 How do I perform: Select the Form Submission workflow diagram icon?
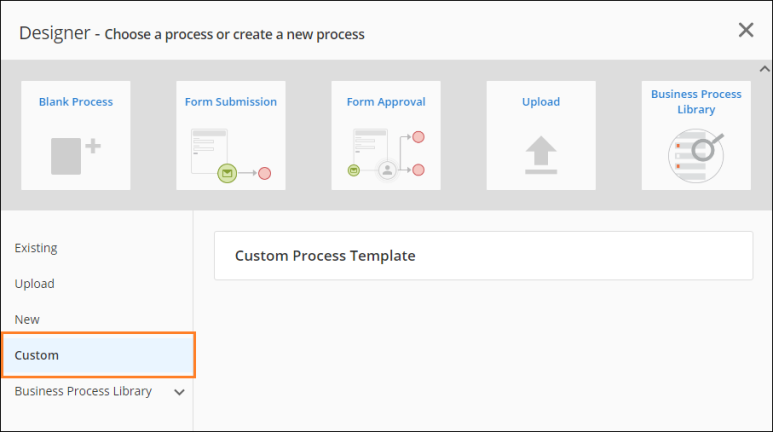click(231, 155)
